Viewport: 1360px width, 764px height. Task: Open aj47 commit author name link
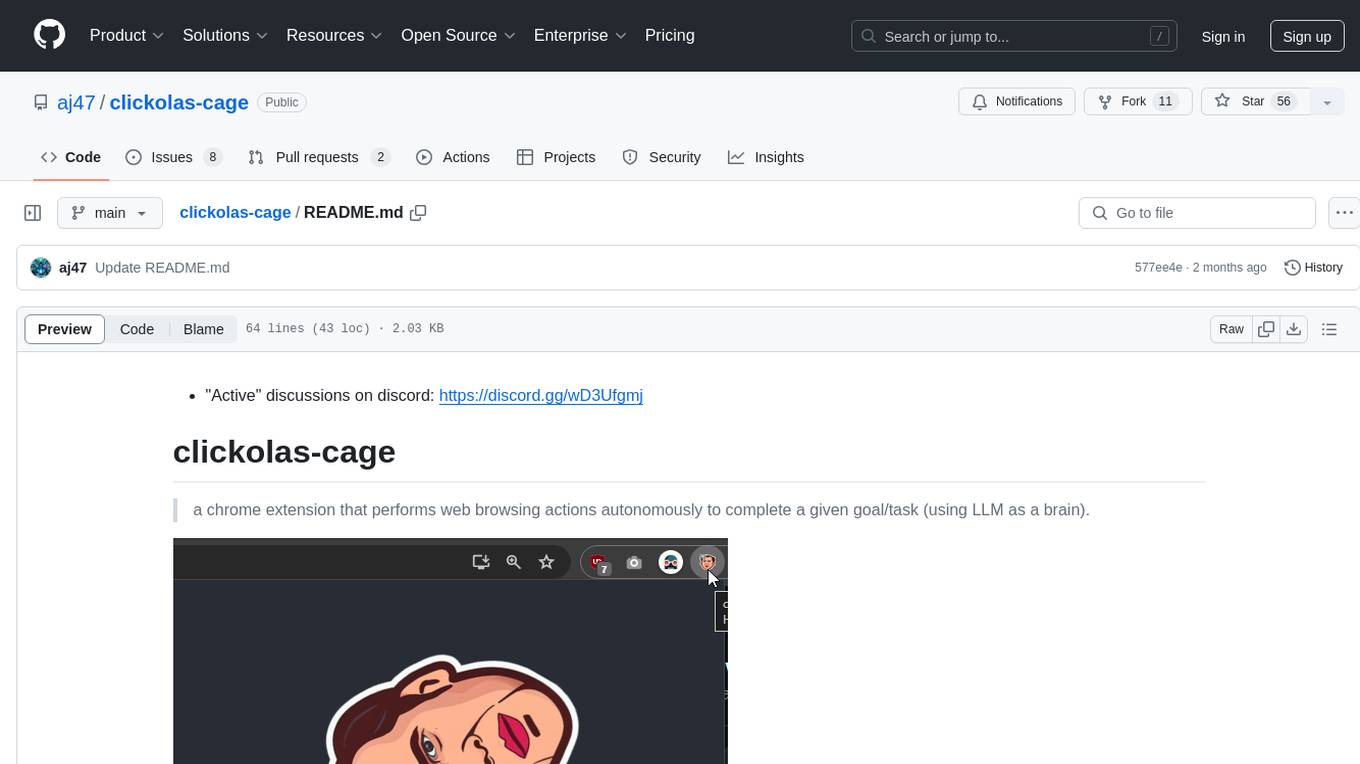tap(73, 267)
